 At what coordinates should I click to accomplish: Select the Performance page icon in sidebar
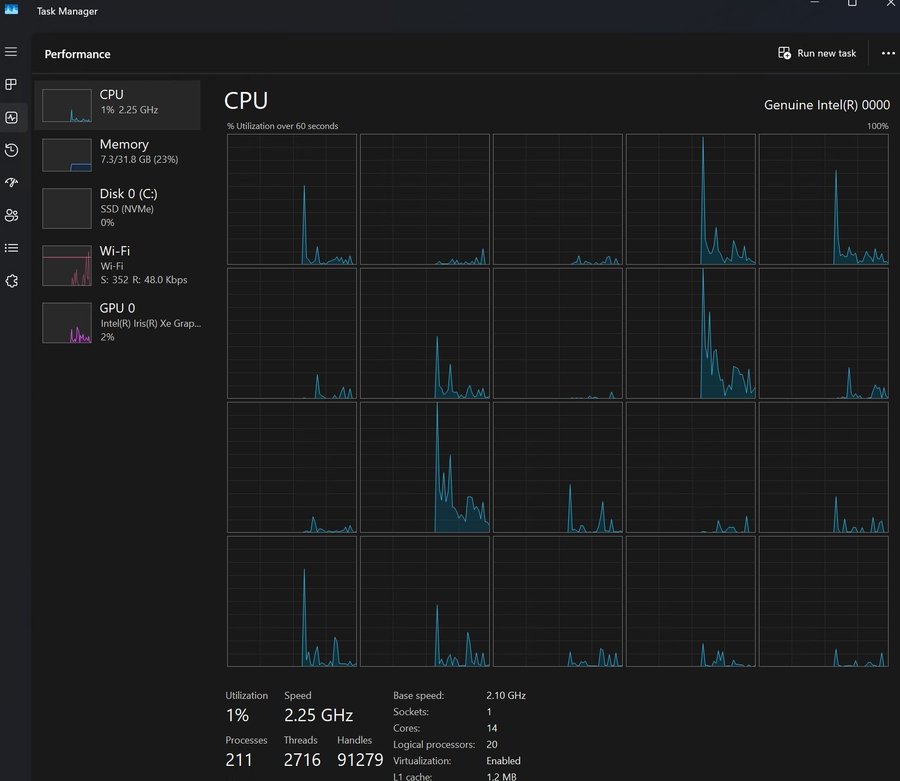[11, 117]
